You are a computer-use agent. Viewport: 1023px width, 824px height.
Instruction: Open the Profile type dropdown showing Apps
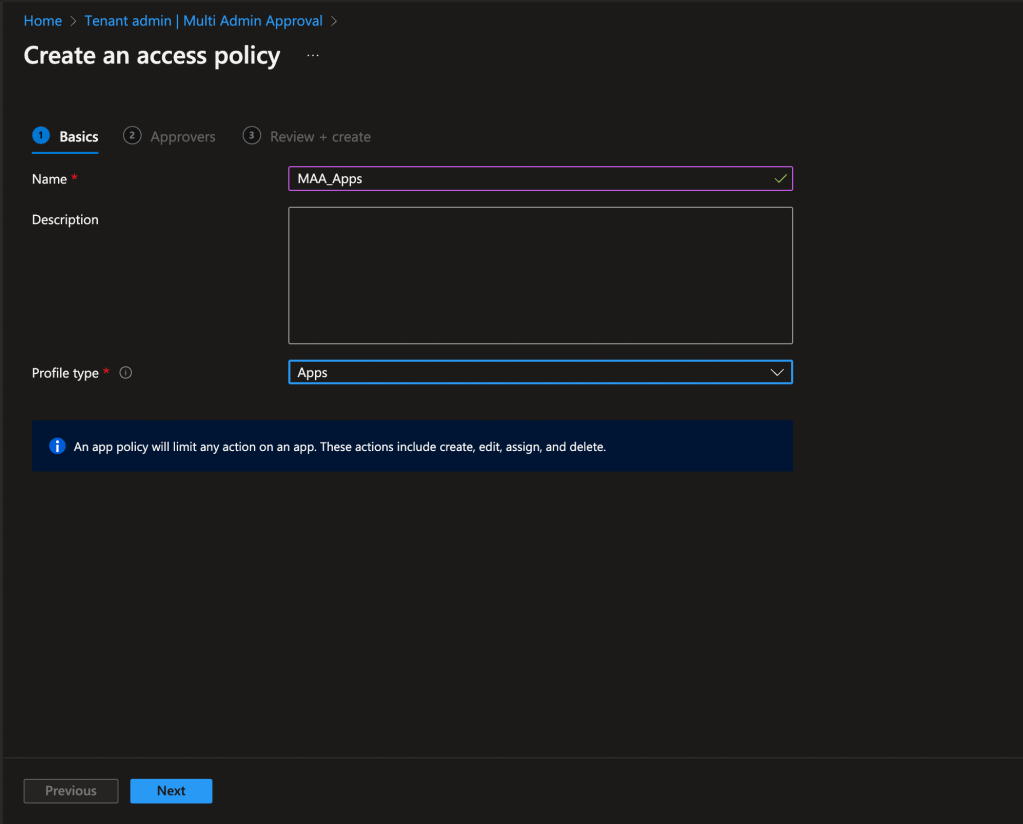point(530,373)
